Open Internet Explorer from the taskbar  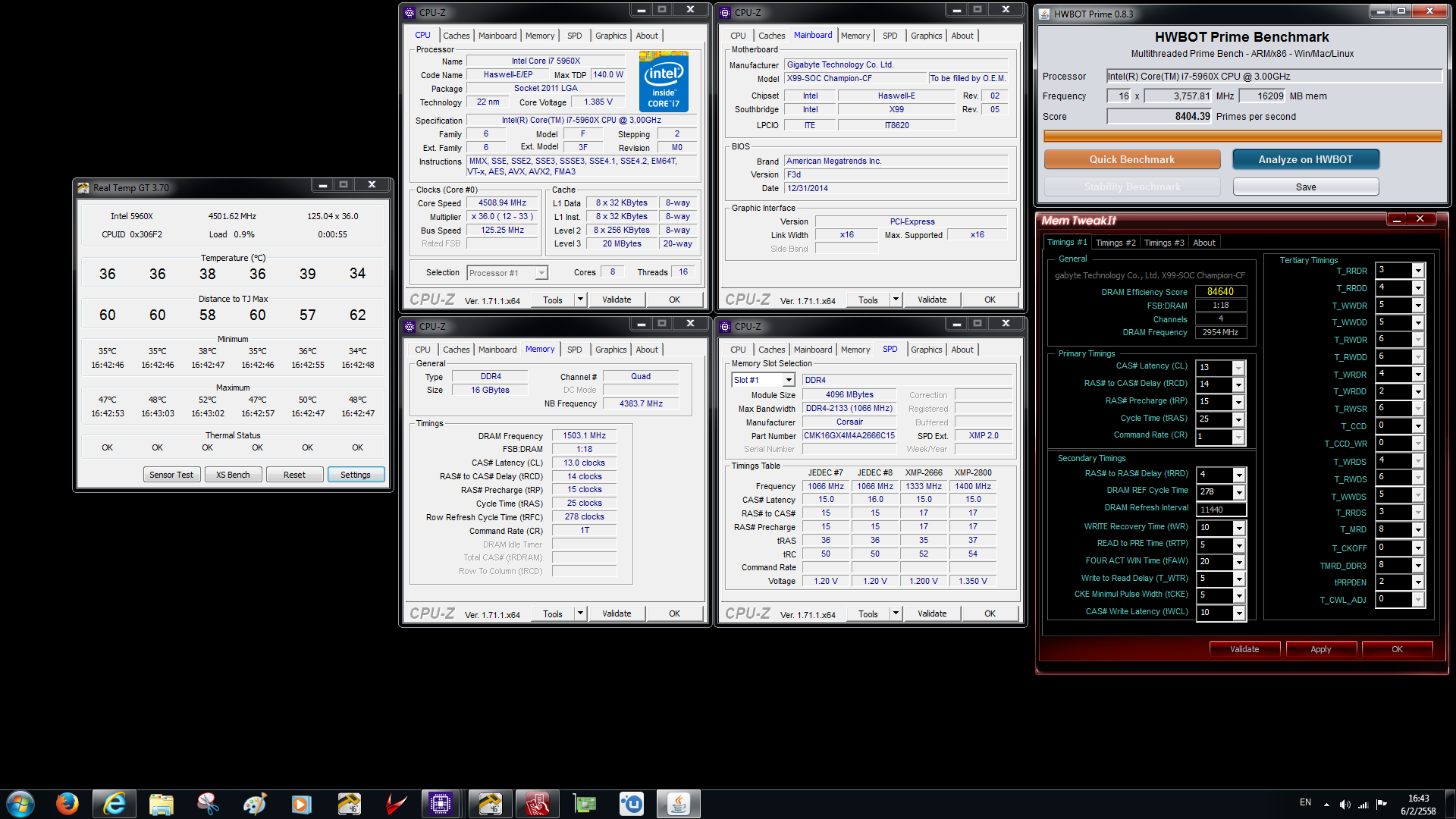tap(115, 803)
